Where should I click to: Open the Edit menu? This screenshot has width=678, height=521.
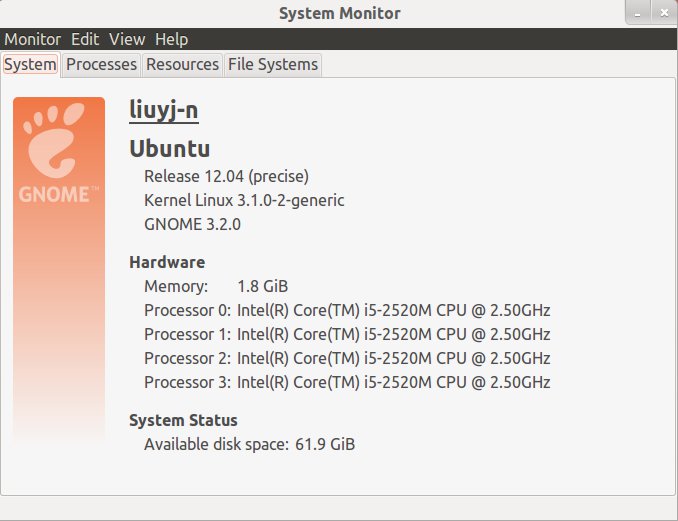pos(85,39)
